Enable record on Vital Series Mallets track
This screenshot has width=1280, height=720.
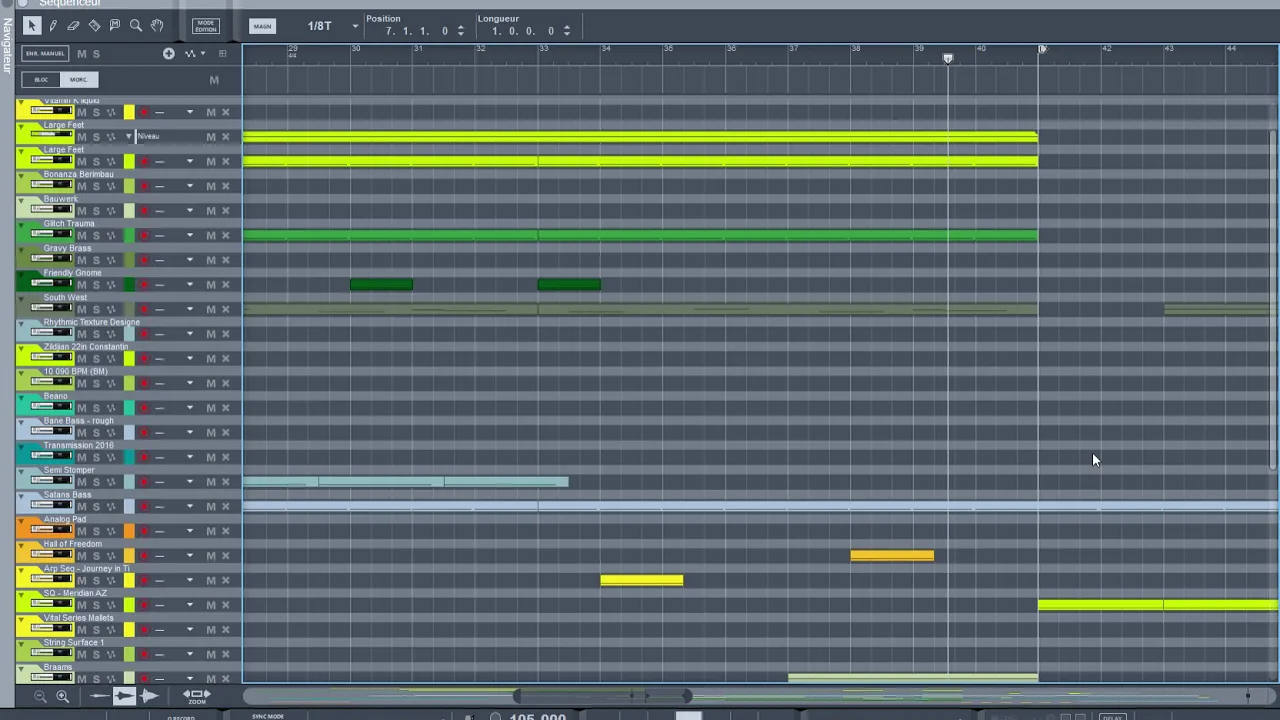(x=144, y=630)
